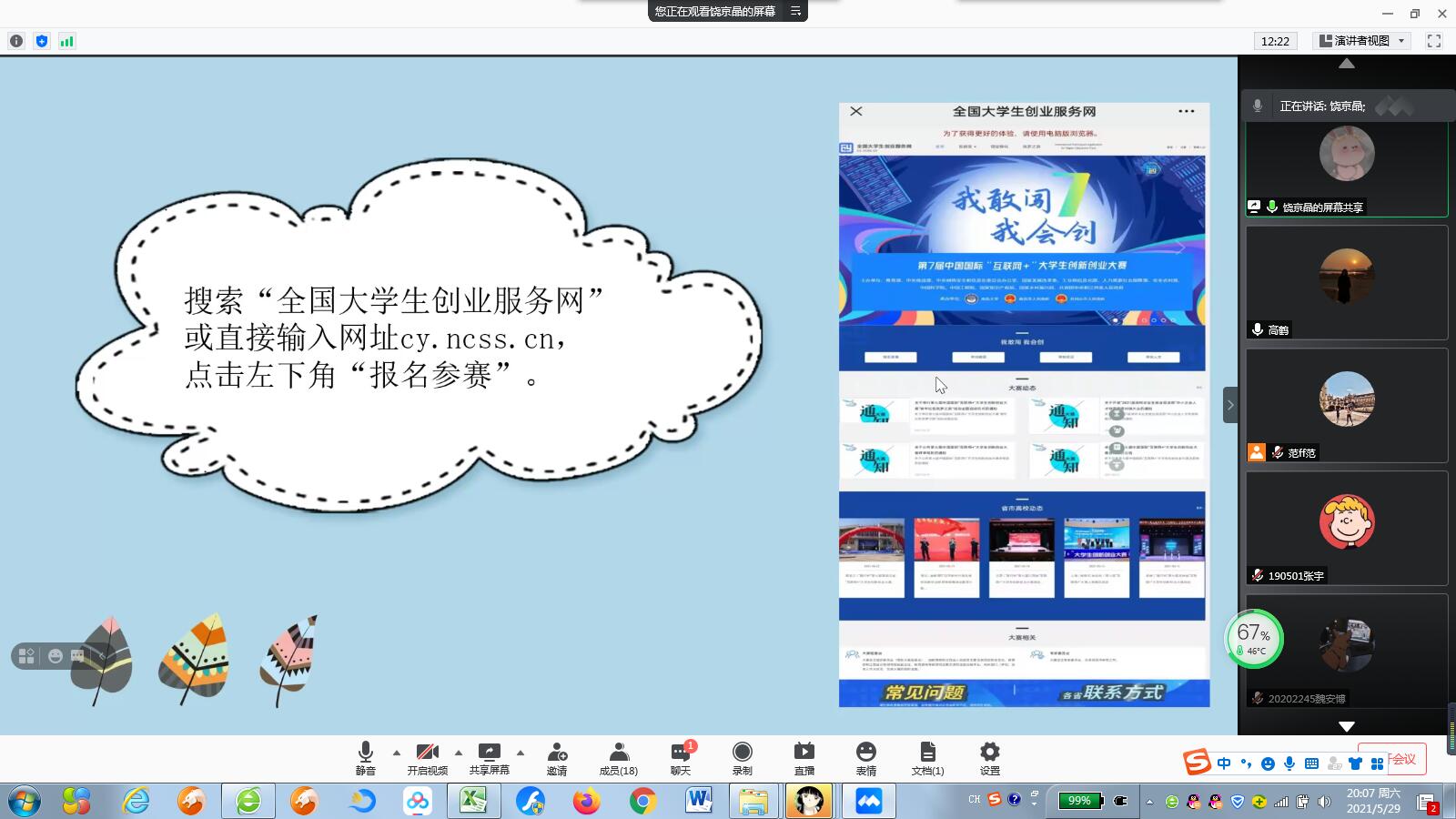This screenshot has width=1456, height=819.
Task: Open the 演讲者视图 view dropdown
Action: point(1362,41)
